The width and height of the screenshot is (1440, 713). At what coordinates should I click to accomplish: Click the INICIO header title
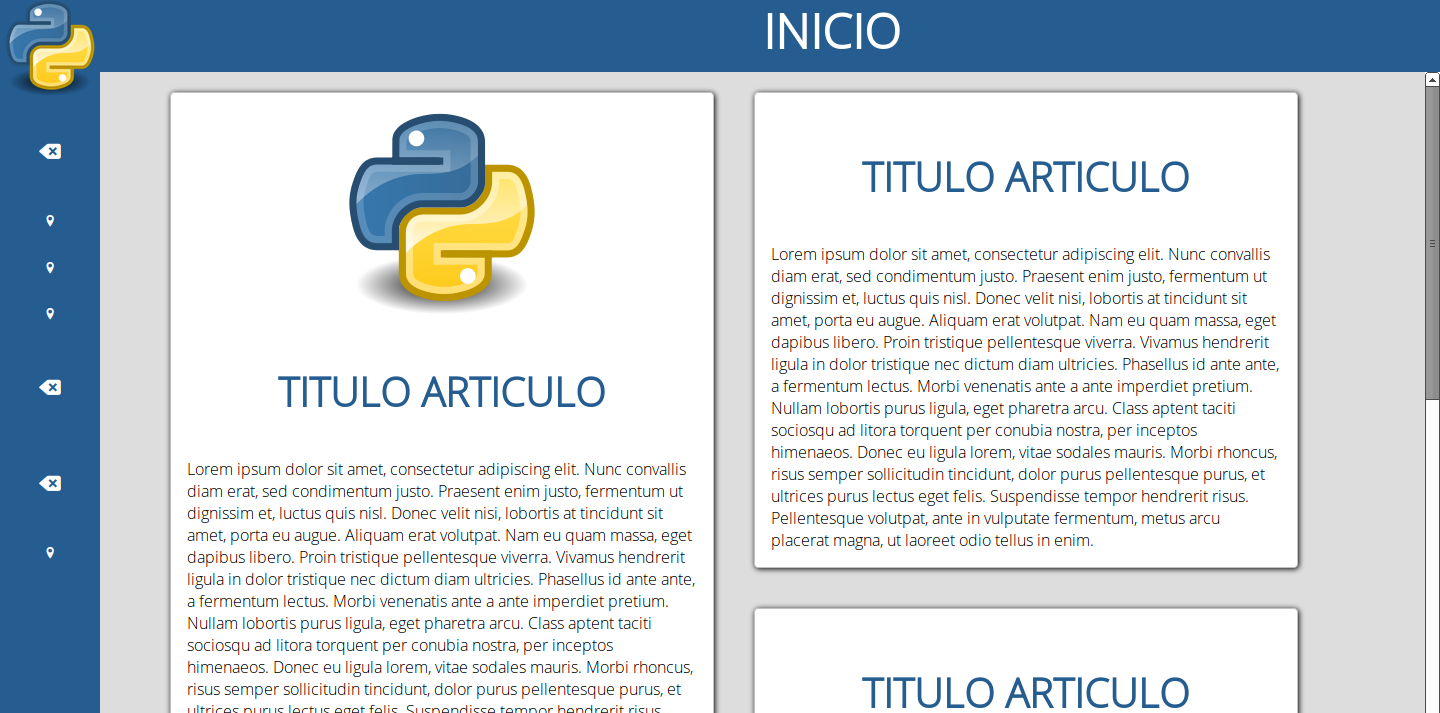[x=832, y=32]
